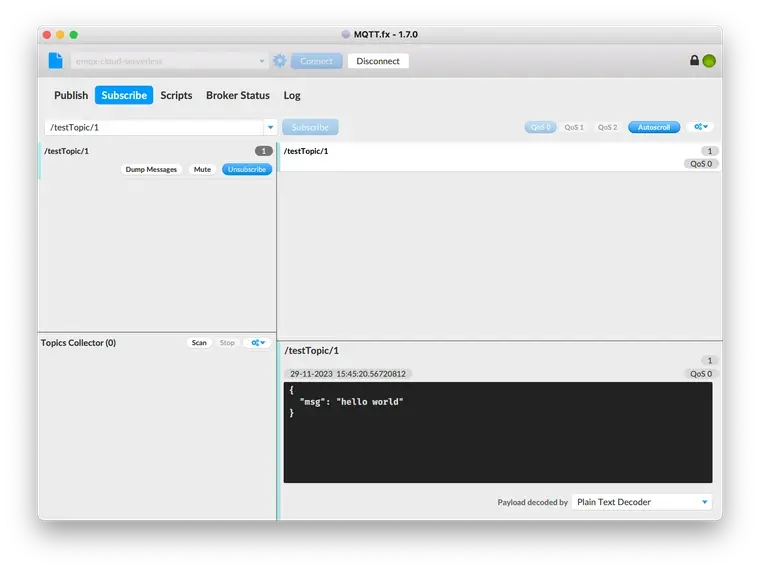The image size is (760, 570).
Task: Click the /testTopic/1 topic input field
Action: click(155, 127)
